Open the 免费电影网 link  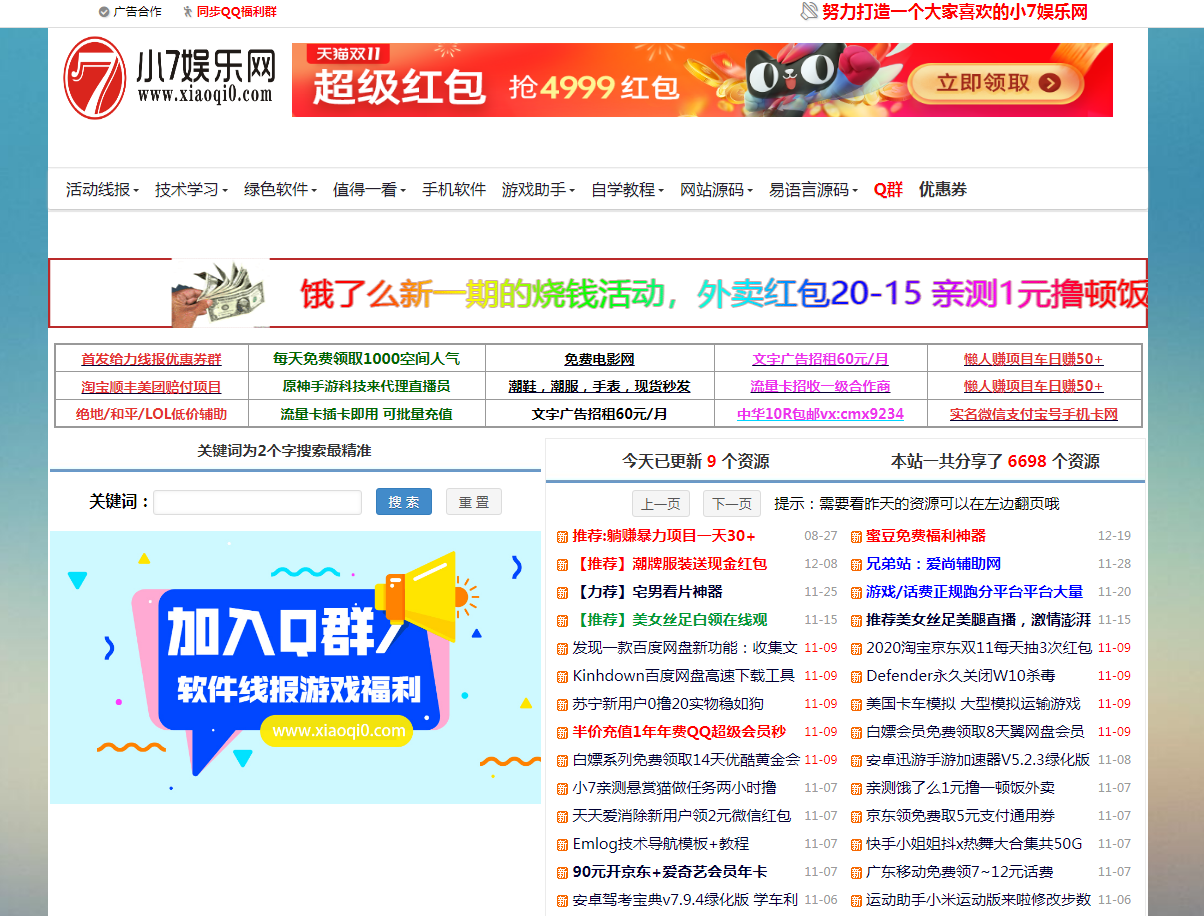click(x=599, y=359)
